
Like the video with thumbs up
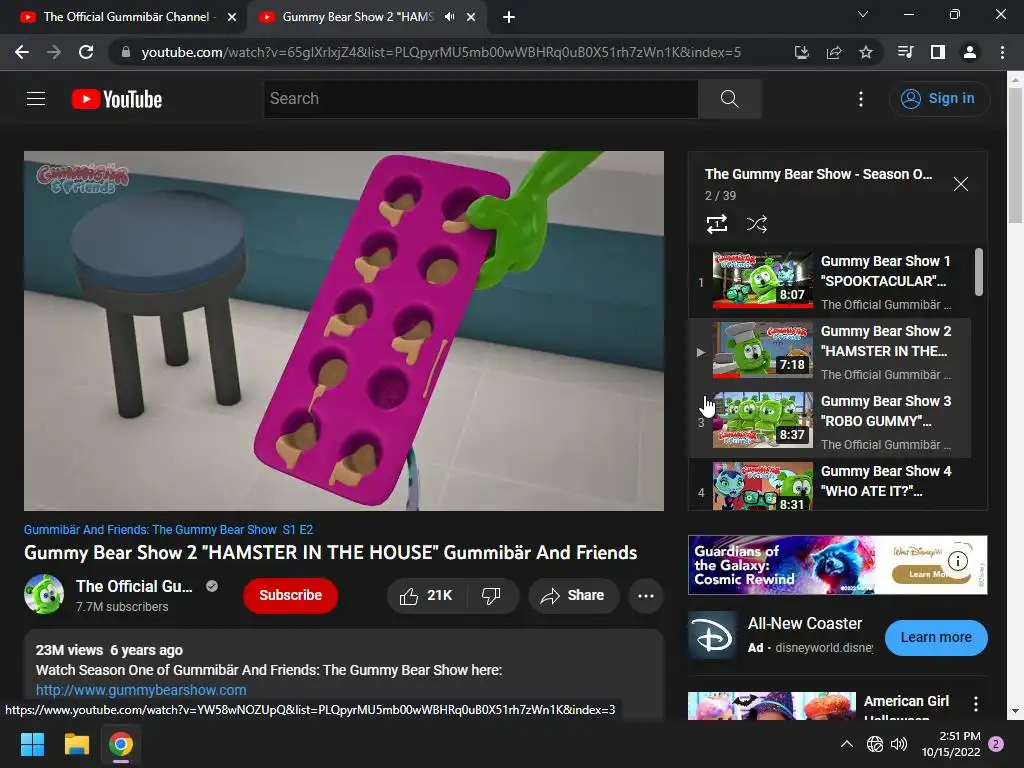tap(427, 596)
